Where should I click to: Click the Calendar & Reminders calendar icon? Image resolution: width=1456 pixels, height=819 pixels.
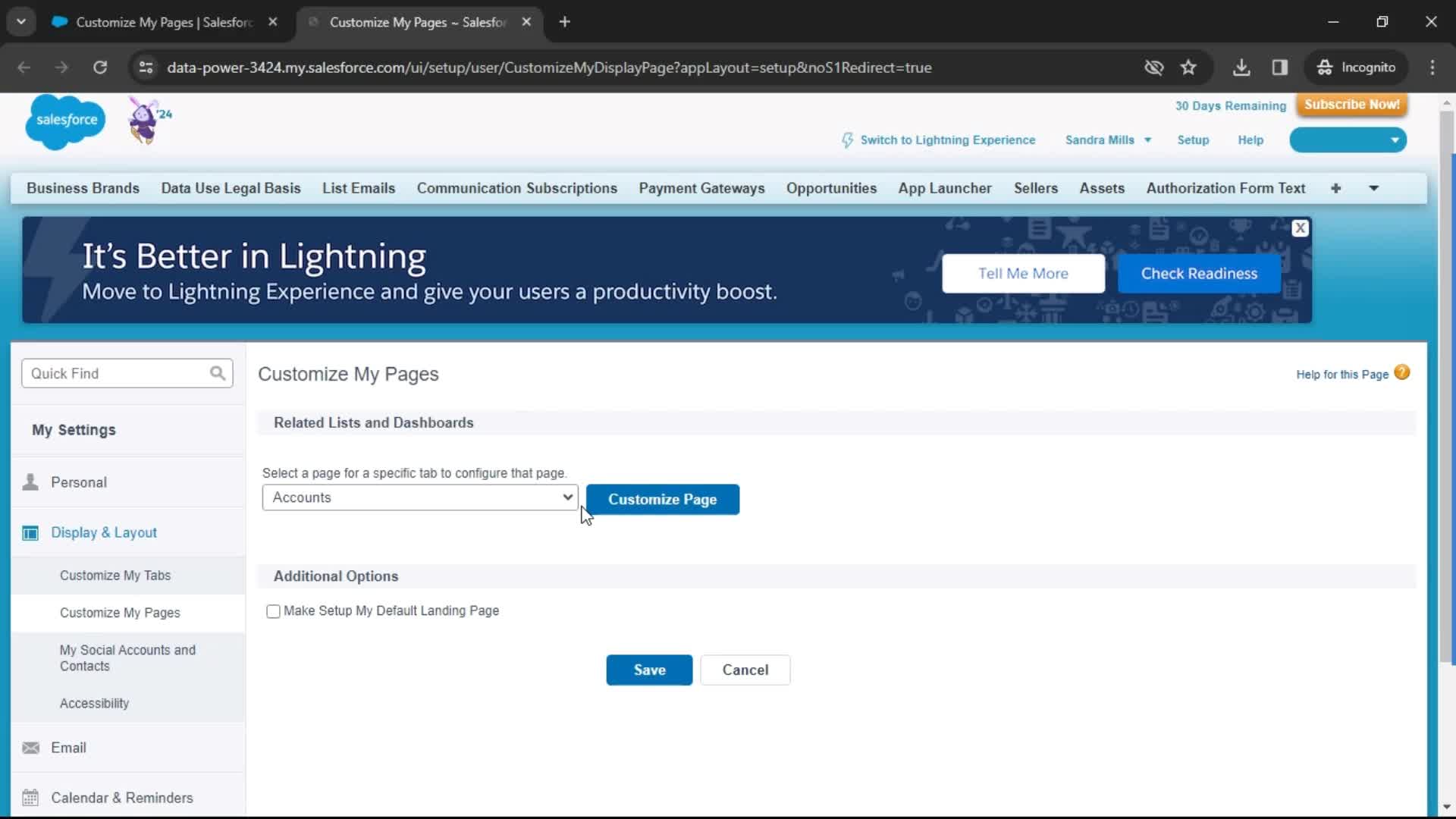tap(30, 798)
